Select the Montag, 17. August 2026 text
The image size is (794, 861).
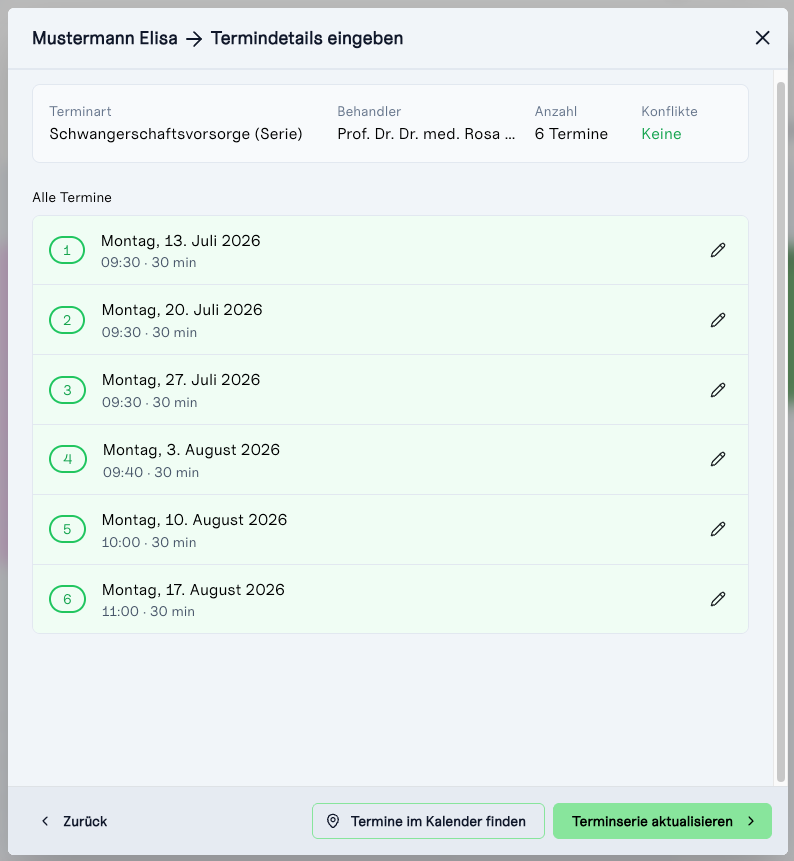[x=193, y=589]
